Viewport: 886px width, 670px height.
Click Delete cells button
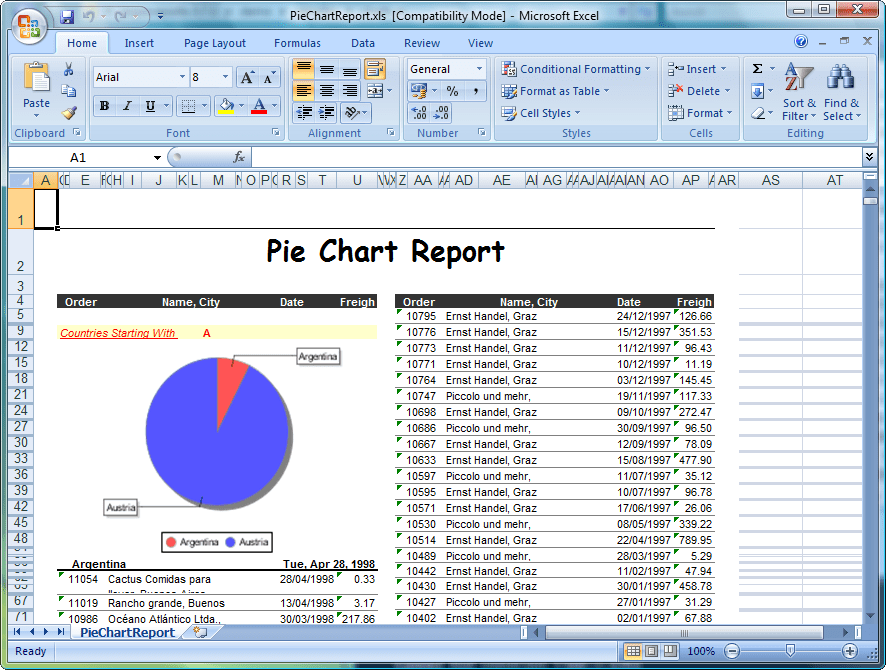699,91
